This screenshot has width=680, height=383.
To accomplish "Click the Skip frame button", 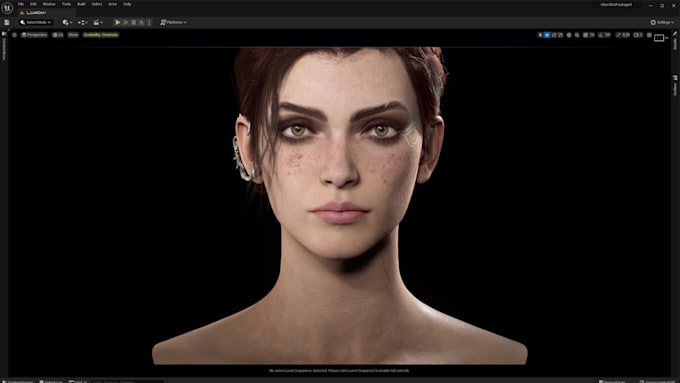I will [126, 22].
